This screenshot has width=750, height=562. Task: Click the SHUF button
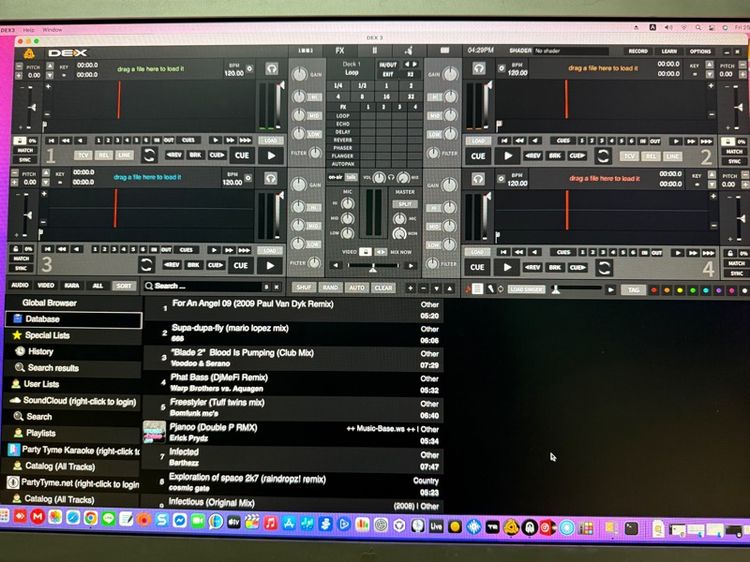tap(304, 287)
